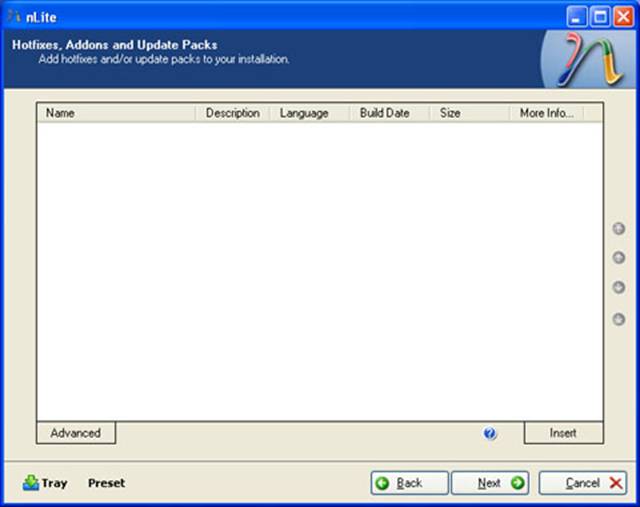
Task: Open the Preset menu
Action: [107, 483]
